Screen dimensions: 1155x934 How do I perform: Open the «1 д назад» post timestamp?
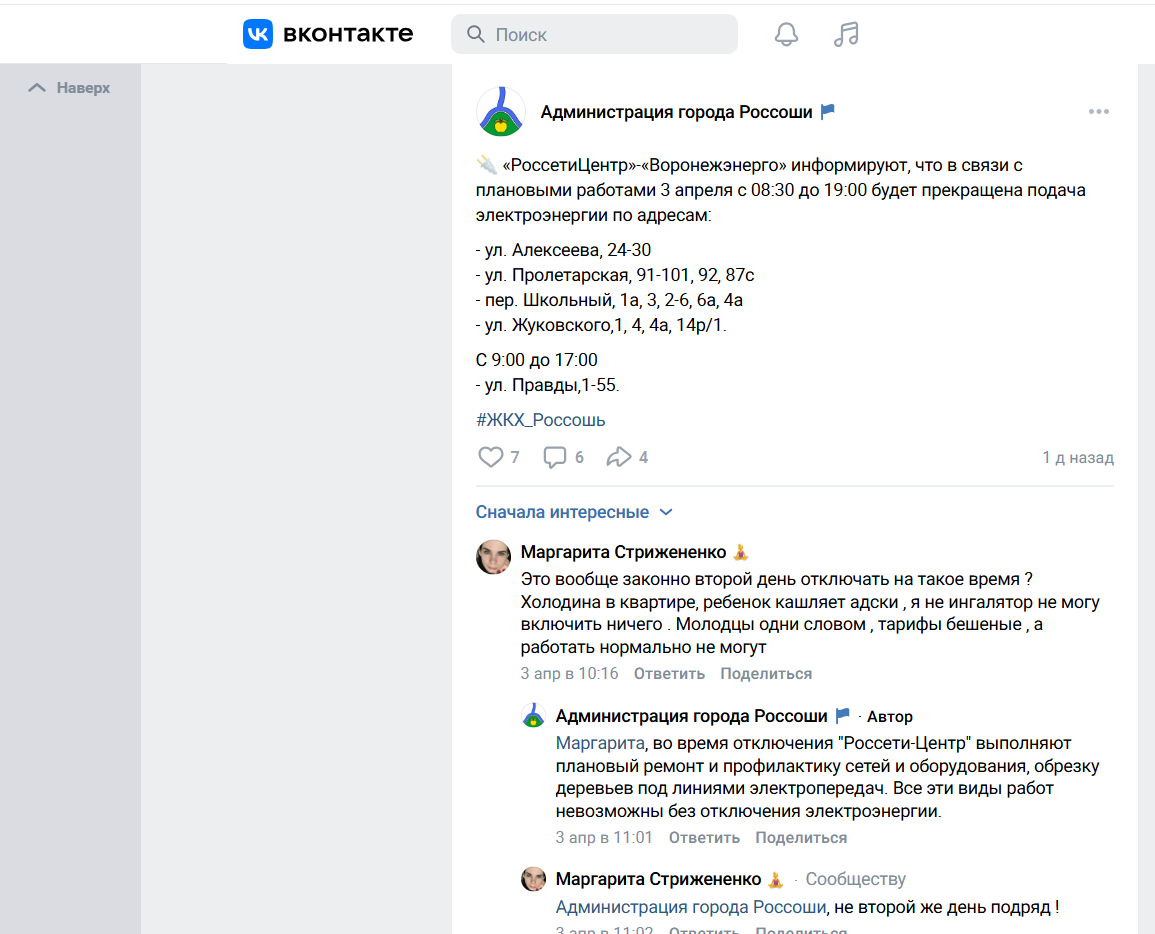pyautogui.click(x=1077, y=458)
